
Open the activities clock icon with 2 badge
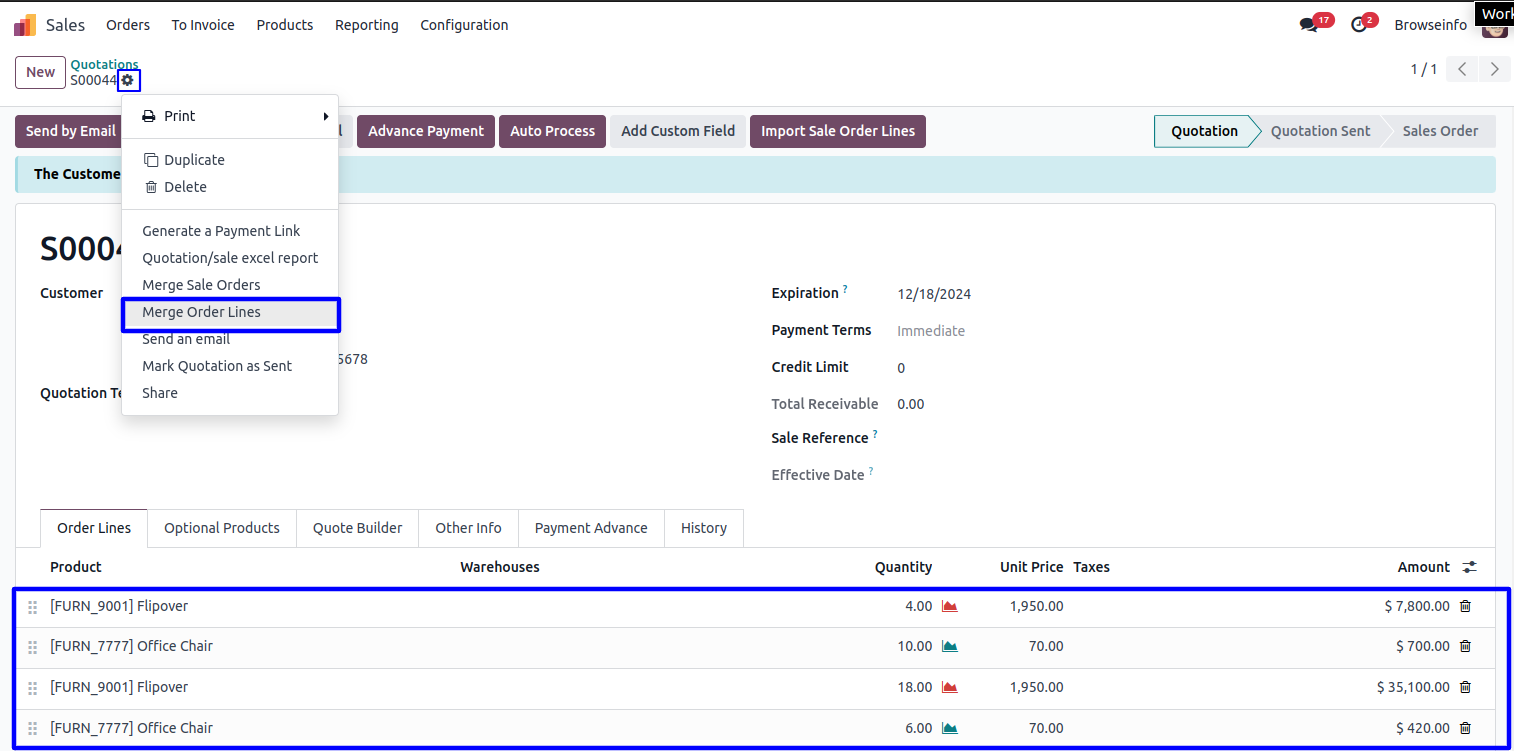[x=1359, y=25]
